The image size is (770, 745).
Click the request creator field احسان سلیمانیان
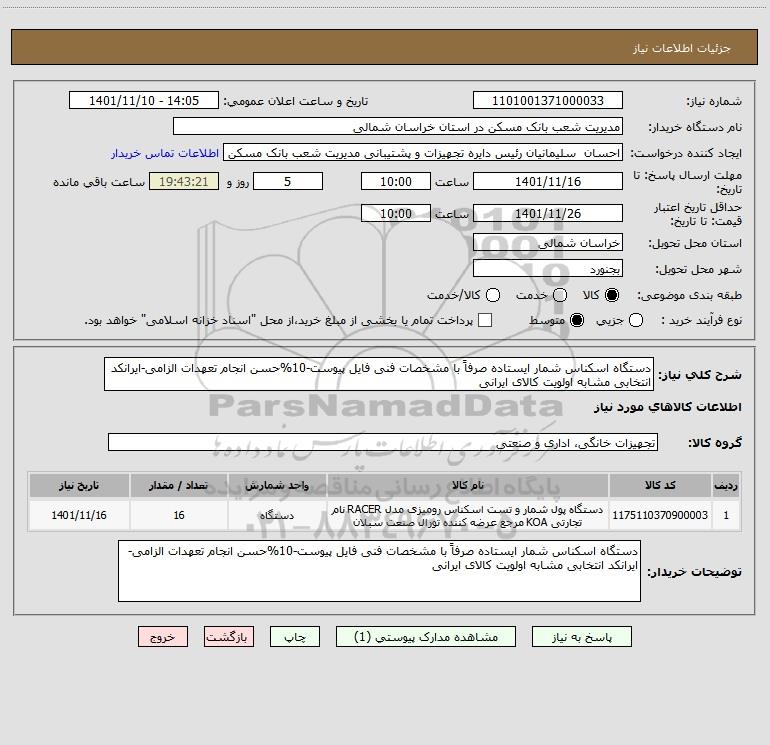423,153
